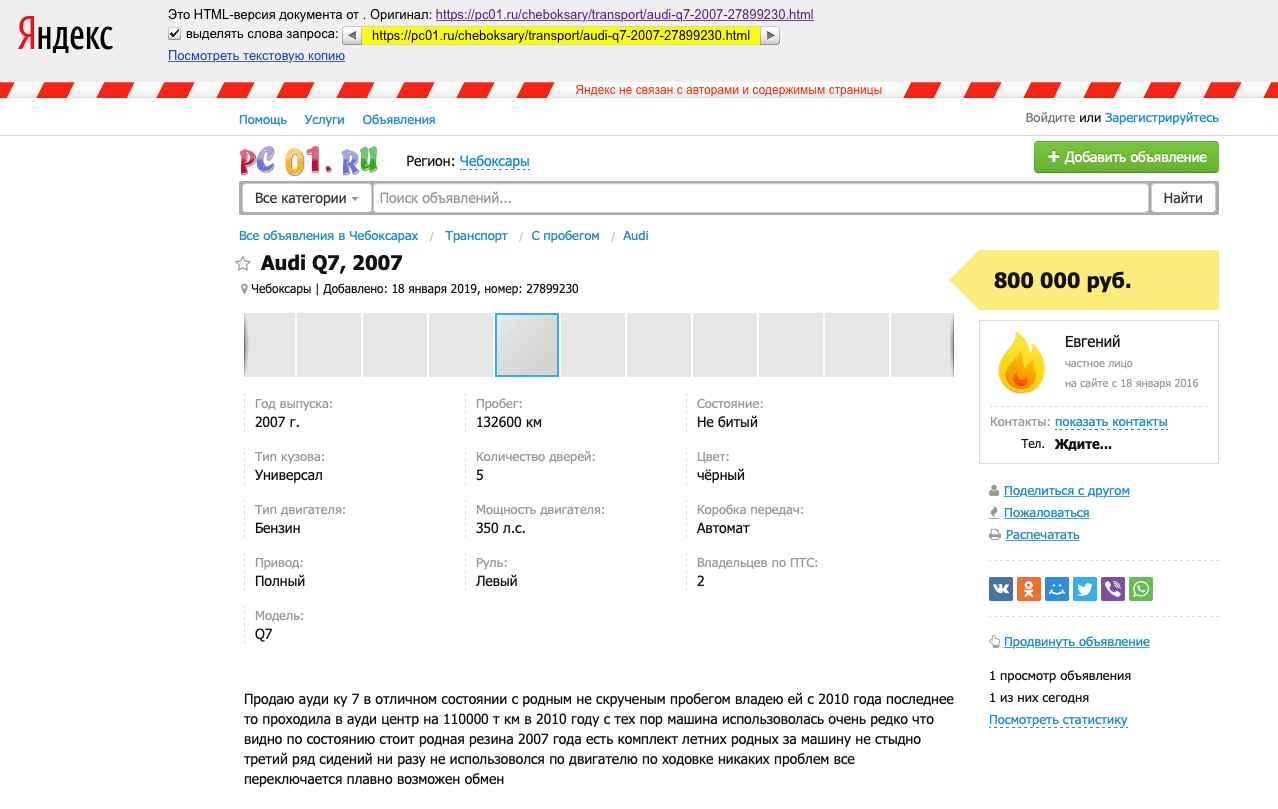Image resolution: width=1278 pixels, height=809 pixels.
Task: Click the "Ждите..." phone placeholder
Action: click(1083, 444)
